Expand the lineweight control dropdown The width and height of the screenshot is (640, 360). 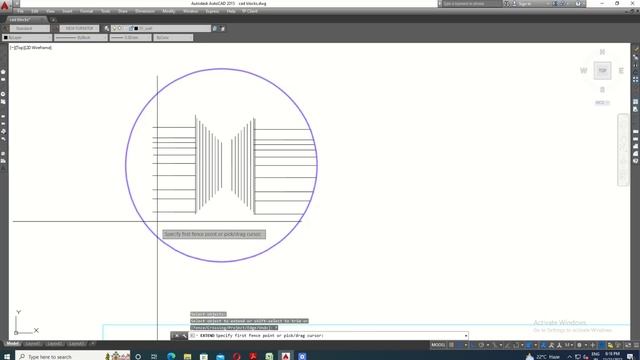(131, 38)
